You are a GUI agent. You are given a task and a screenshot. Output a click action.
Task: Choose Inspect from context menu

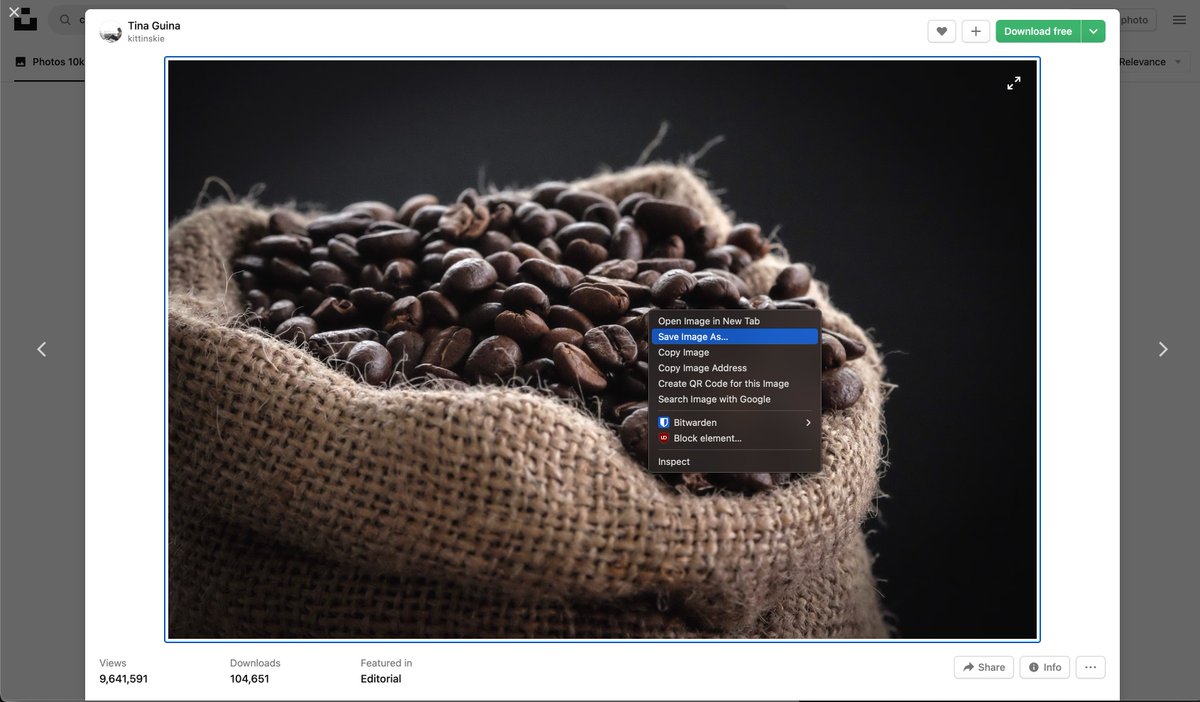click(x=735, y=462)
